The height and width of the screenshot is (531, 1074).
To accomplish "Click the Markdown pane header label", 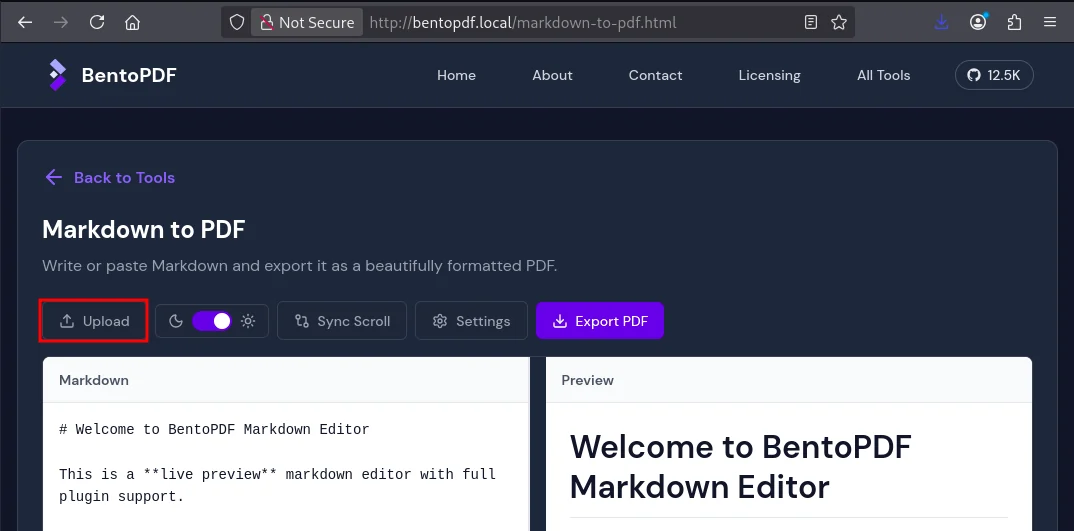I will pos(94,380).
